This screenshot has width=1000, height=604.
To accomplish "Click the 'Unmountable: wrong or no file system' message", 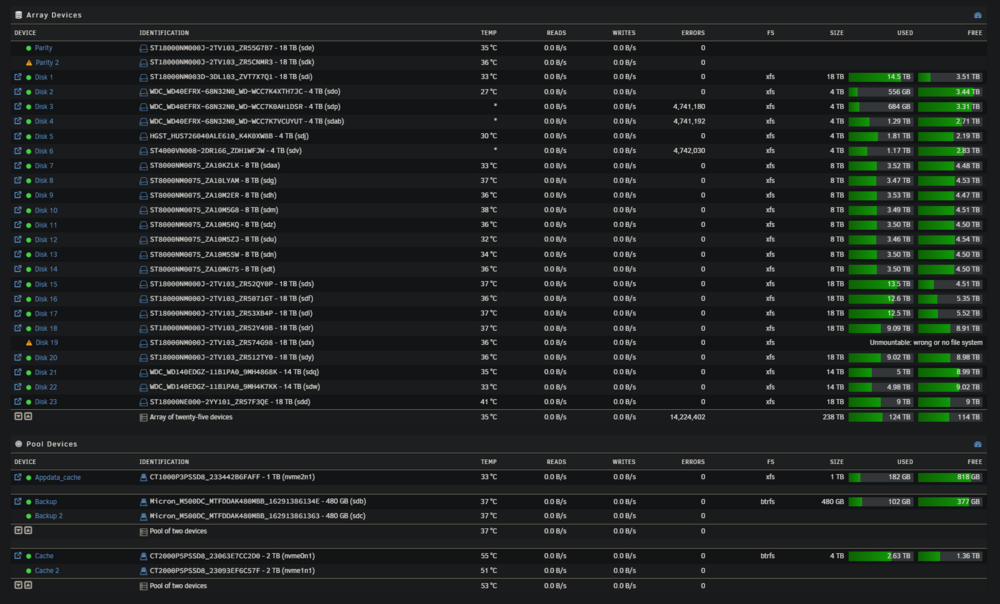I will [926, 343].
